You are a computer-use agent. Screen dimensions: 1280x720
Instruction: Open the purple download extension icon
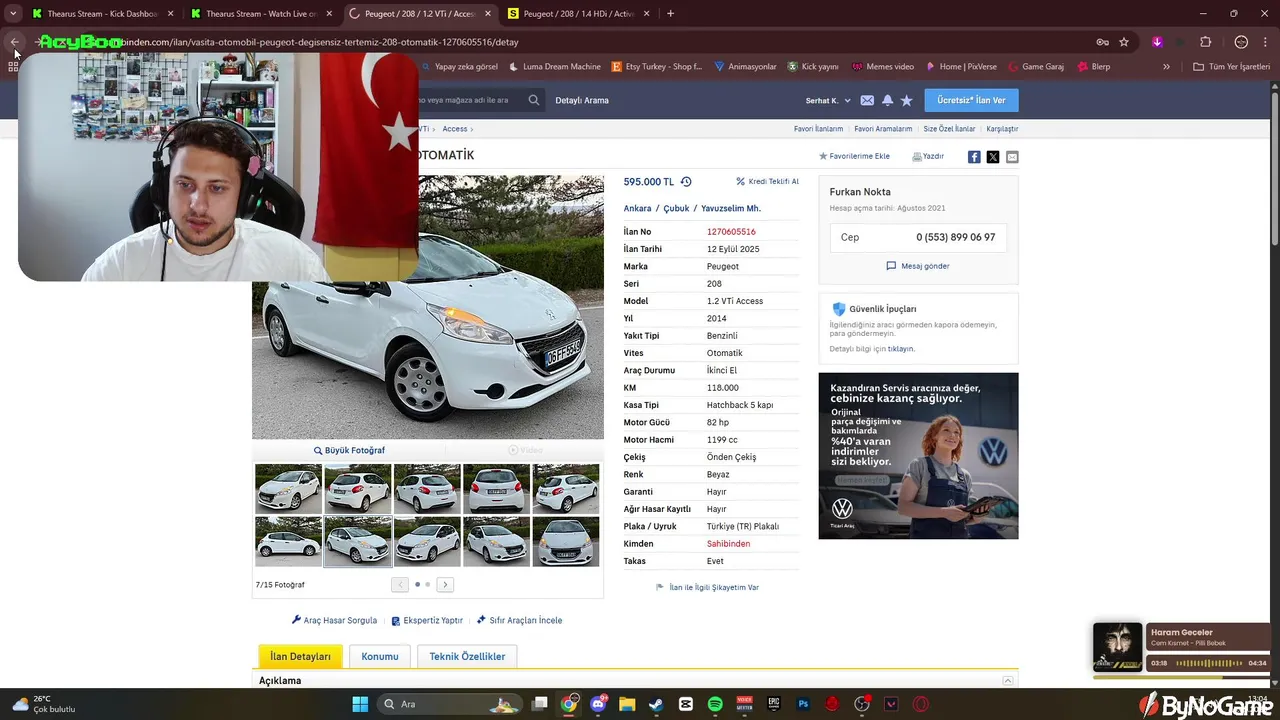point(1157,42)
